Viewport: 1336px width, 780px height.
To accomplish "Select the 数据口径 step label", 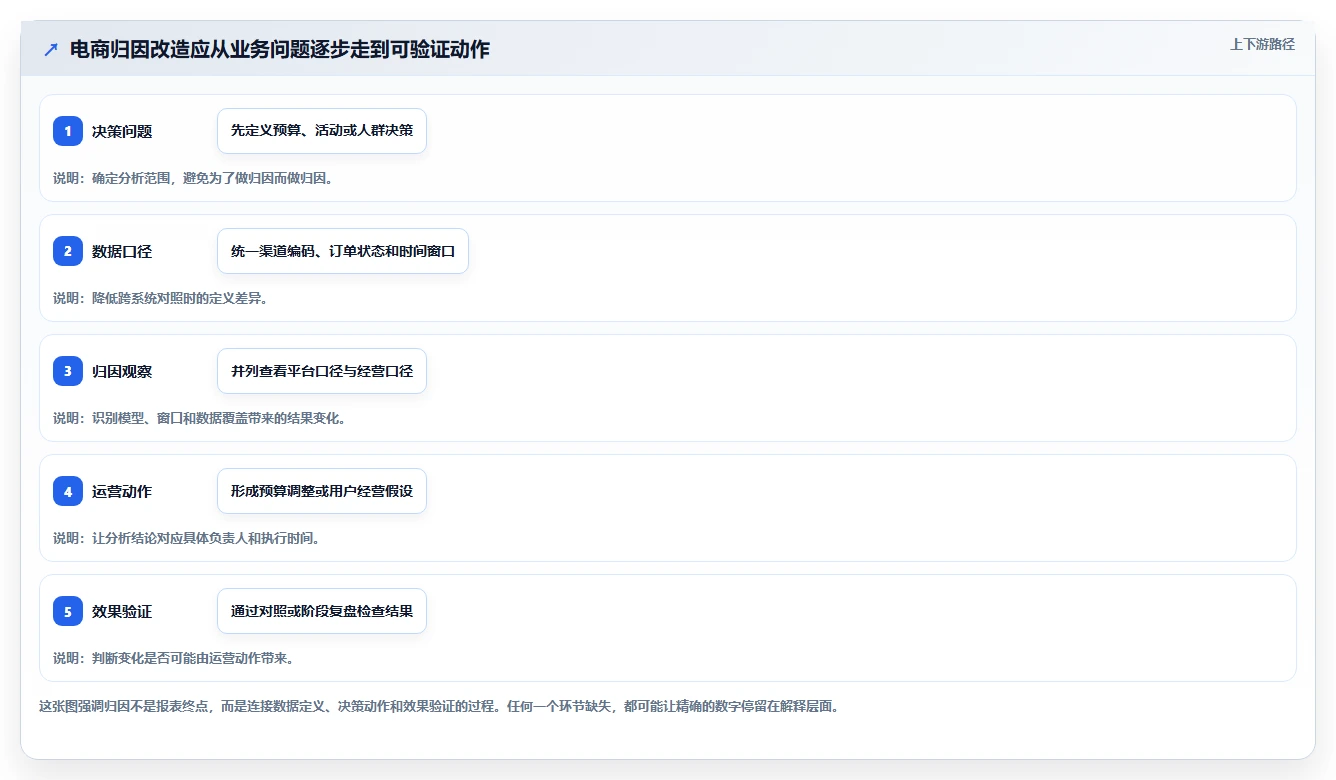I will 122,251.
